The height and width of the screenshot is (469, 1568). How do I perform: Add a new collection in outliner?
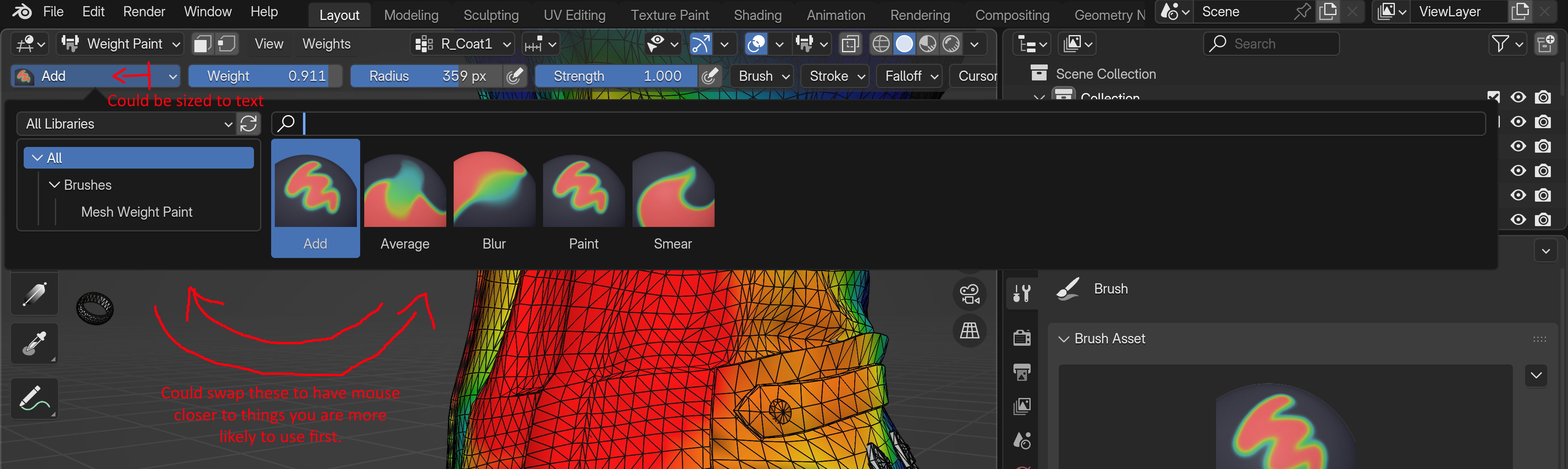pyautogui.click(x=1546, y=44)
